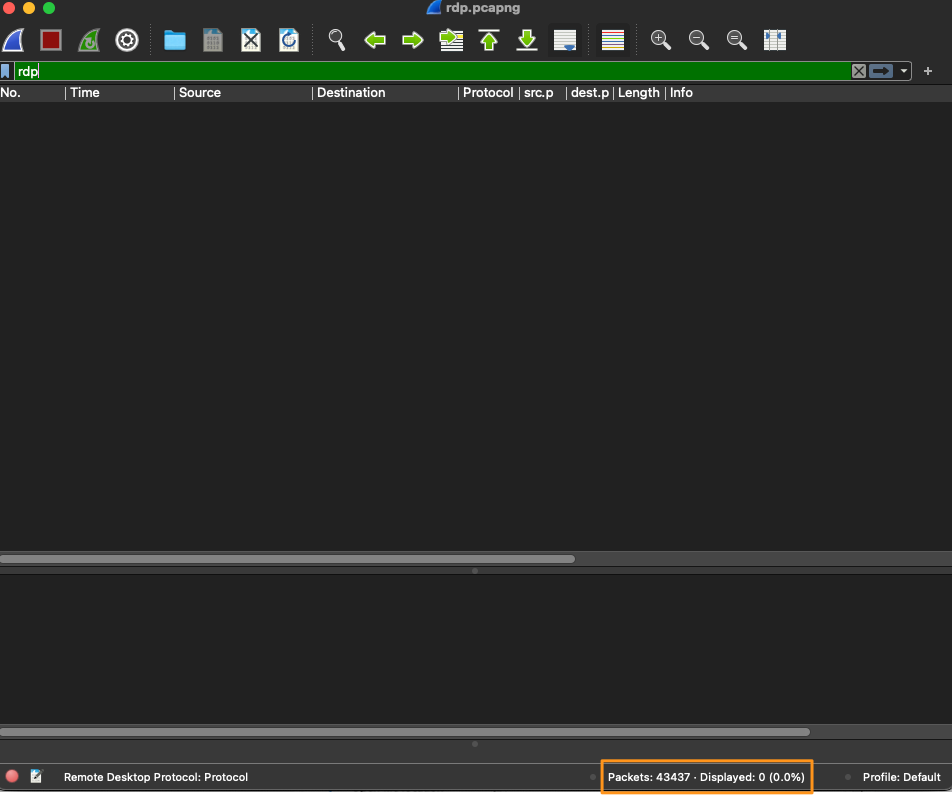Open a capture file with folder icon

(175, 40)
